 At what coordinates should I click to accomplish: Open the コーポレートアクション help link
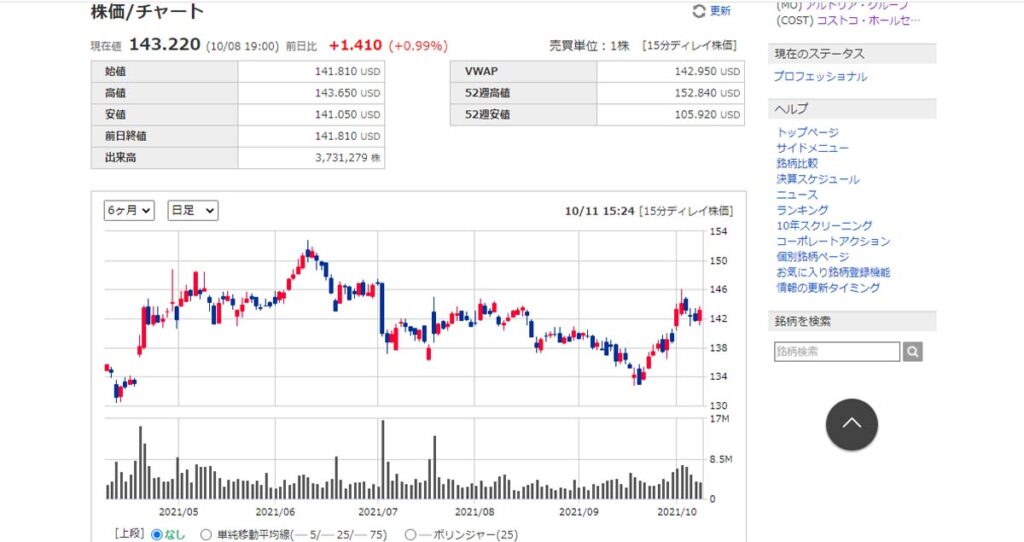pos(832,241)
